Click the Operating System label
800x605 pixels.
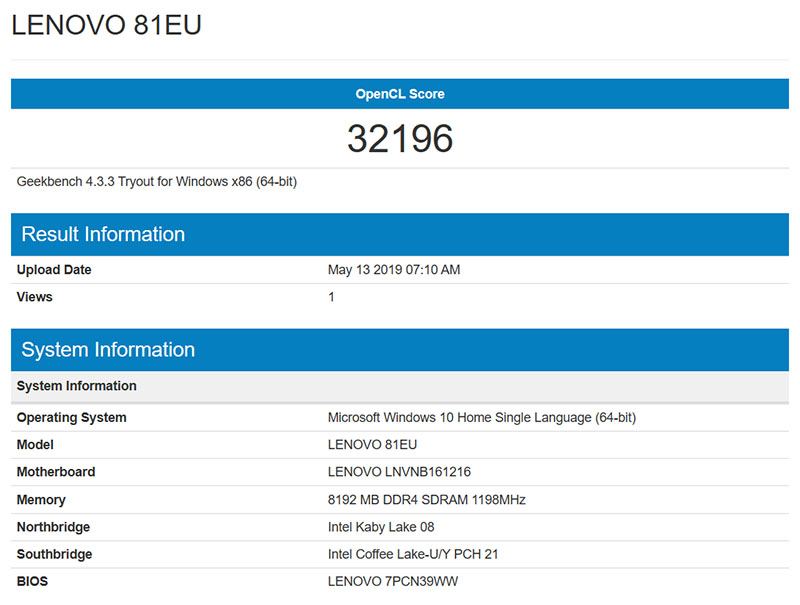click(71, 418)
